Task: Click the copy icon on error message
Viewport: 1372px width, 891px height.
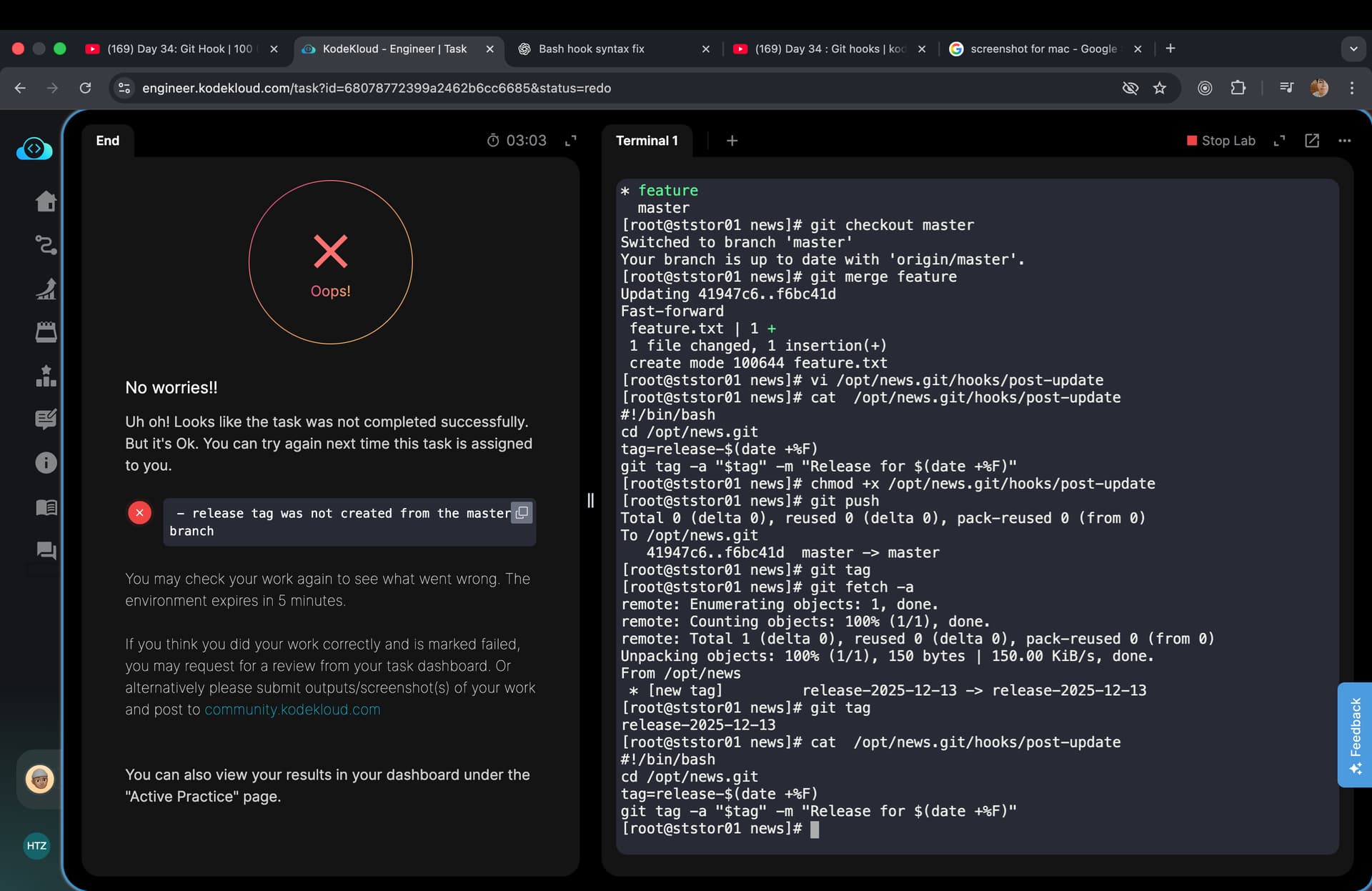Action: [x=522, y=512]
